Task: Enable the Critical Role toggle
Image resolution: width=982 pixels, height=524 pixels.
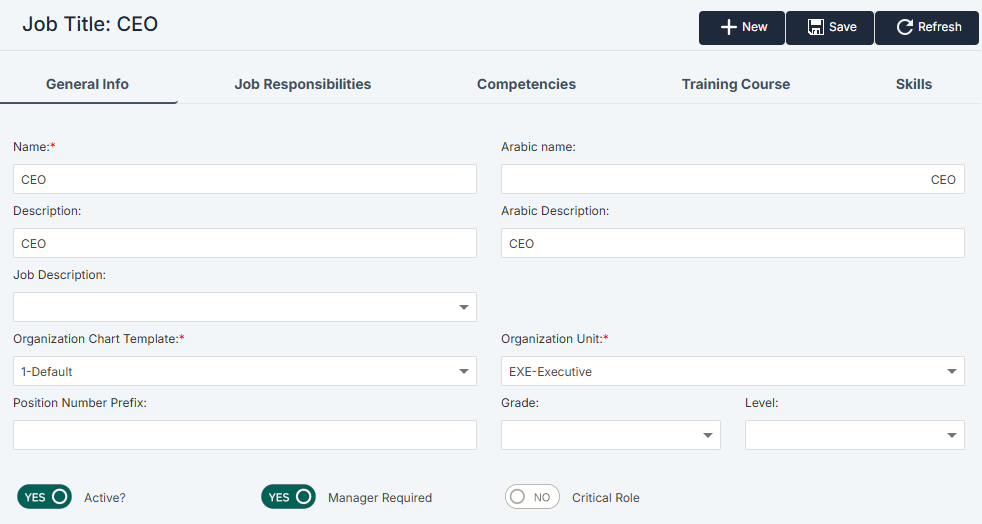Action: point(532,497)
